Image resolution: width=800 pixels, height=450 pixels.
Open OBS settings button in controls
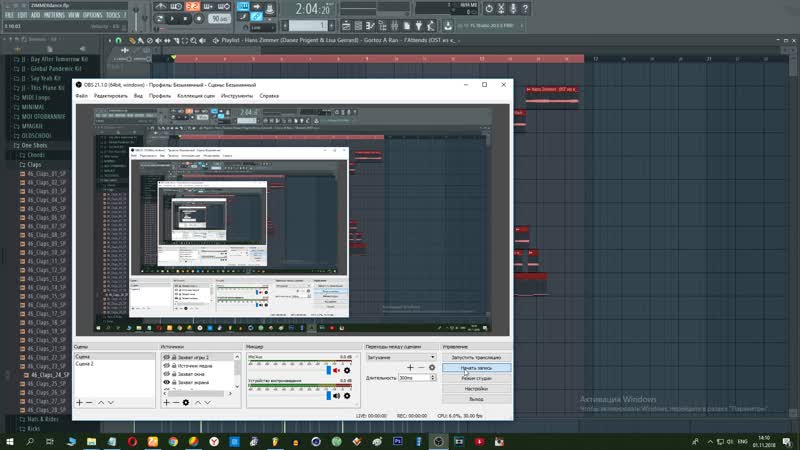pyautogui.click(x=476, y=389)
